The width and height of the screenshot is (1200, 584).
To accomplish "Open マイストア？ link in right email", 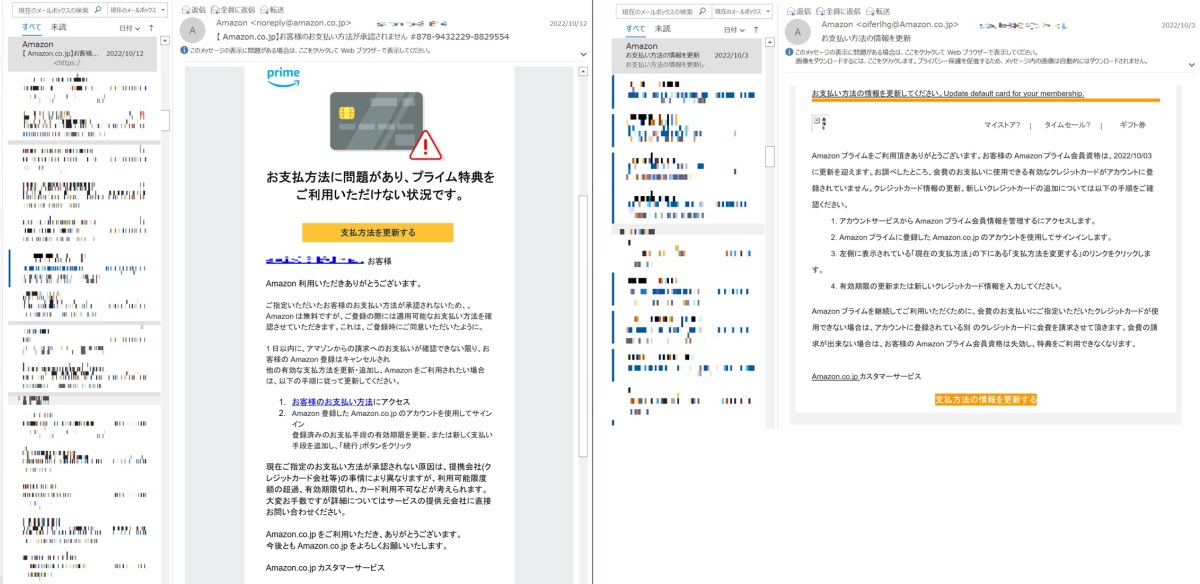I will tap(1003, 125).
